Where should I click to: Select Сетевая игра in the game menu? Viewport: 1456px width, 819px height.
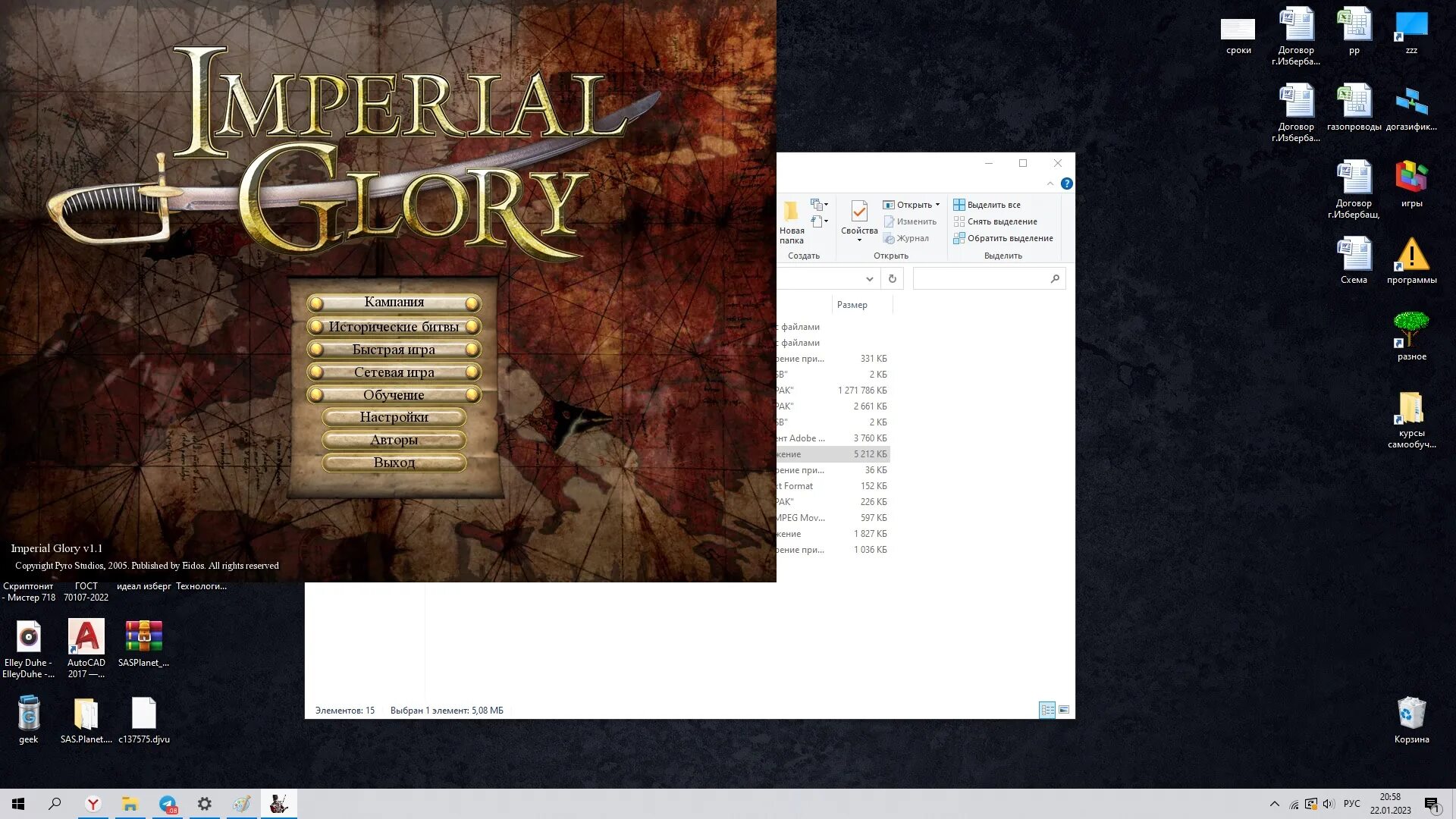tap(394, 372)
